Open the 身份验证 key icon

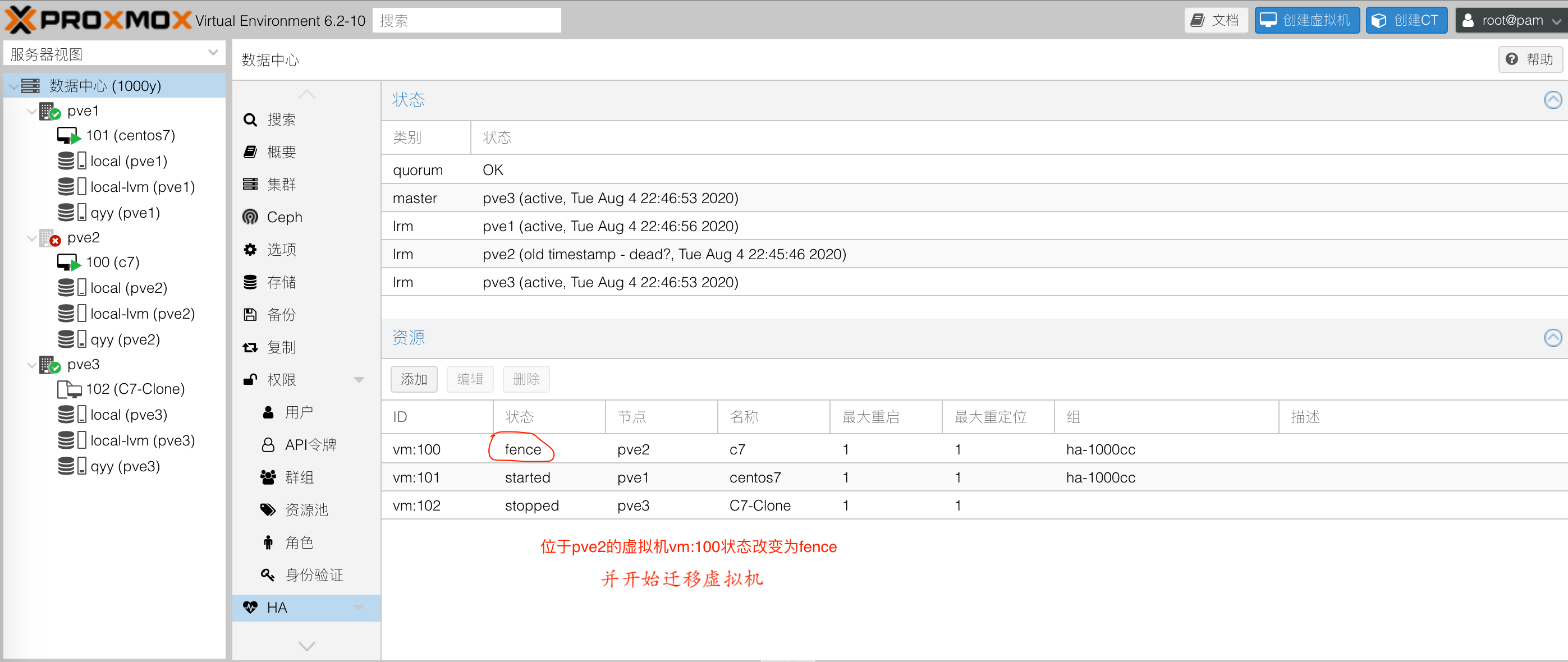point(268,575)
